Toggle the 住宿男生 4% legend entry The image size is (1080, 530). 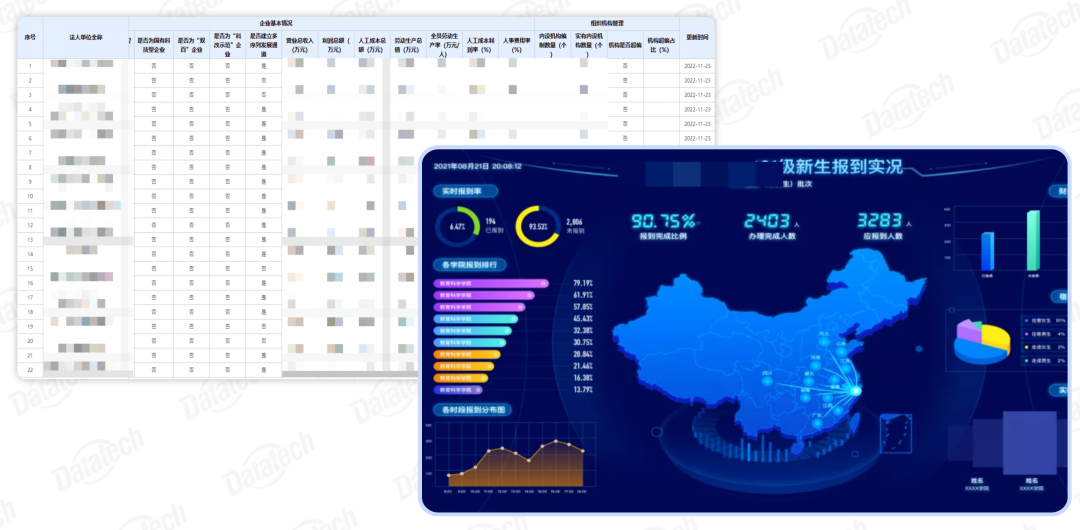pyautogui.click(x=1045, y=334)
